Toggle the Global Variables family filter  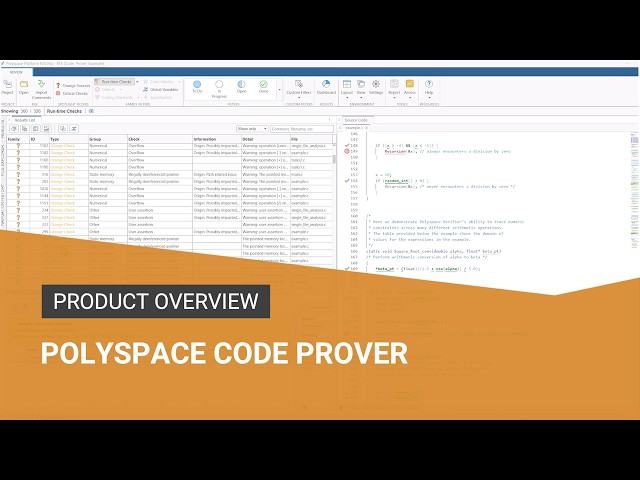tap(160, 89)
